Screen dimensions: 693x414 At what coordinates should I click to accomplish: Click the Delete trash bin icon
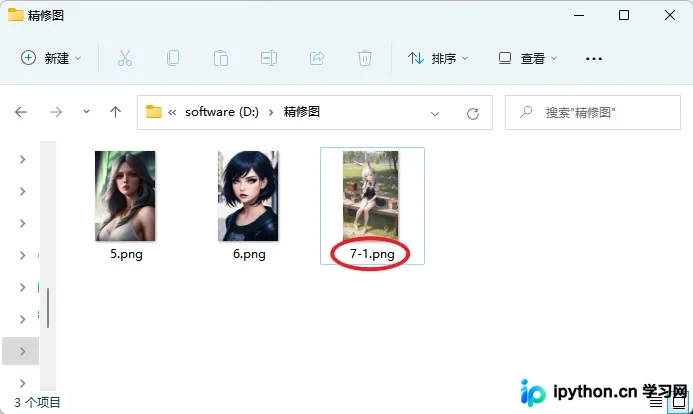[365, 58]
